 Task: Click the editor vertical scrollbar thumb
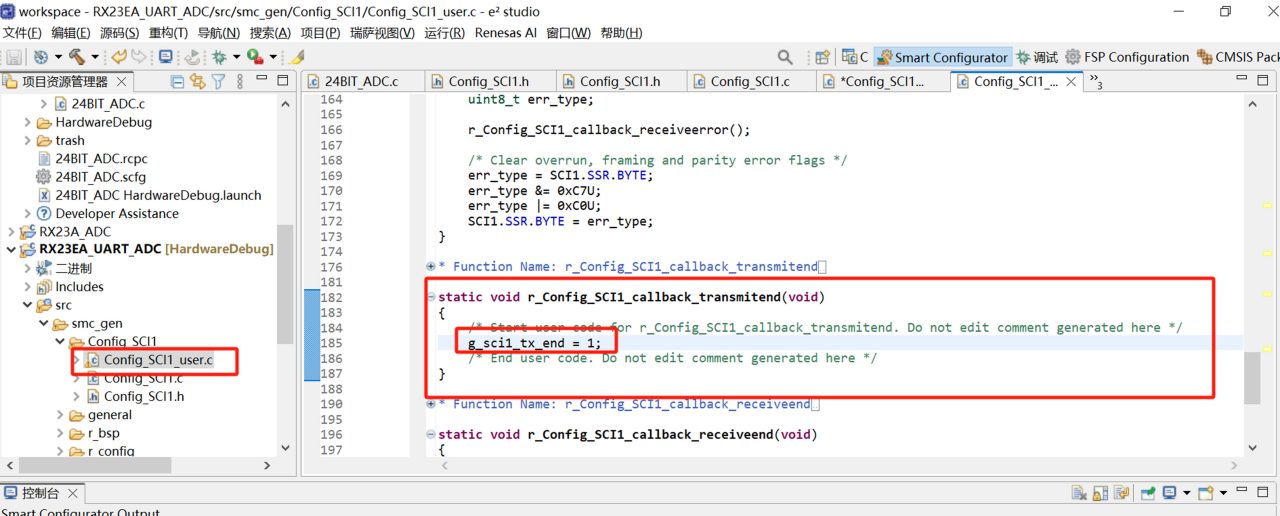pyautogui.click(x=1251, y=378)
